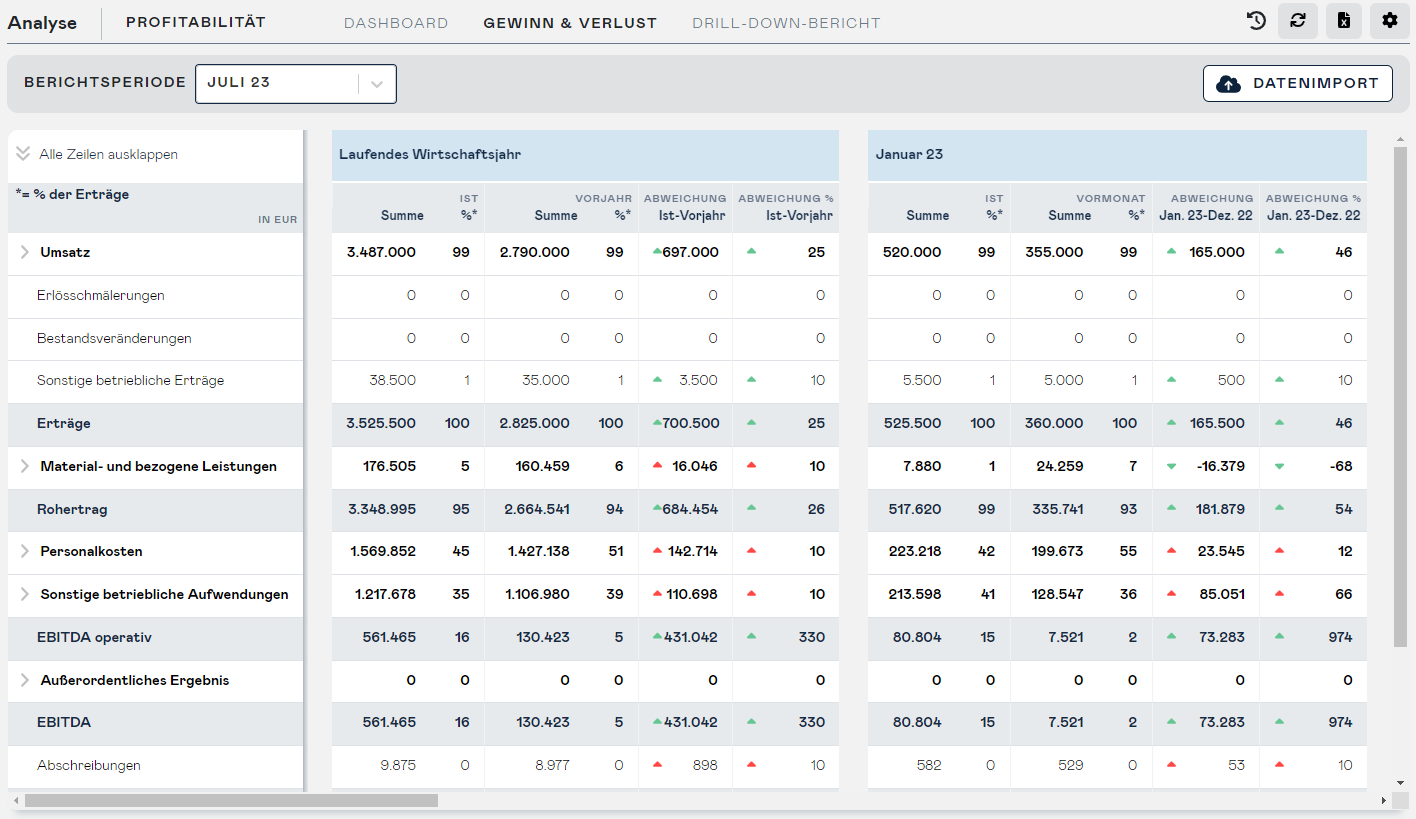Viewport: 1416px width, 819px height.
Task: Click the Analyse heading
Action: (x=42, y=23)
